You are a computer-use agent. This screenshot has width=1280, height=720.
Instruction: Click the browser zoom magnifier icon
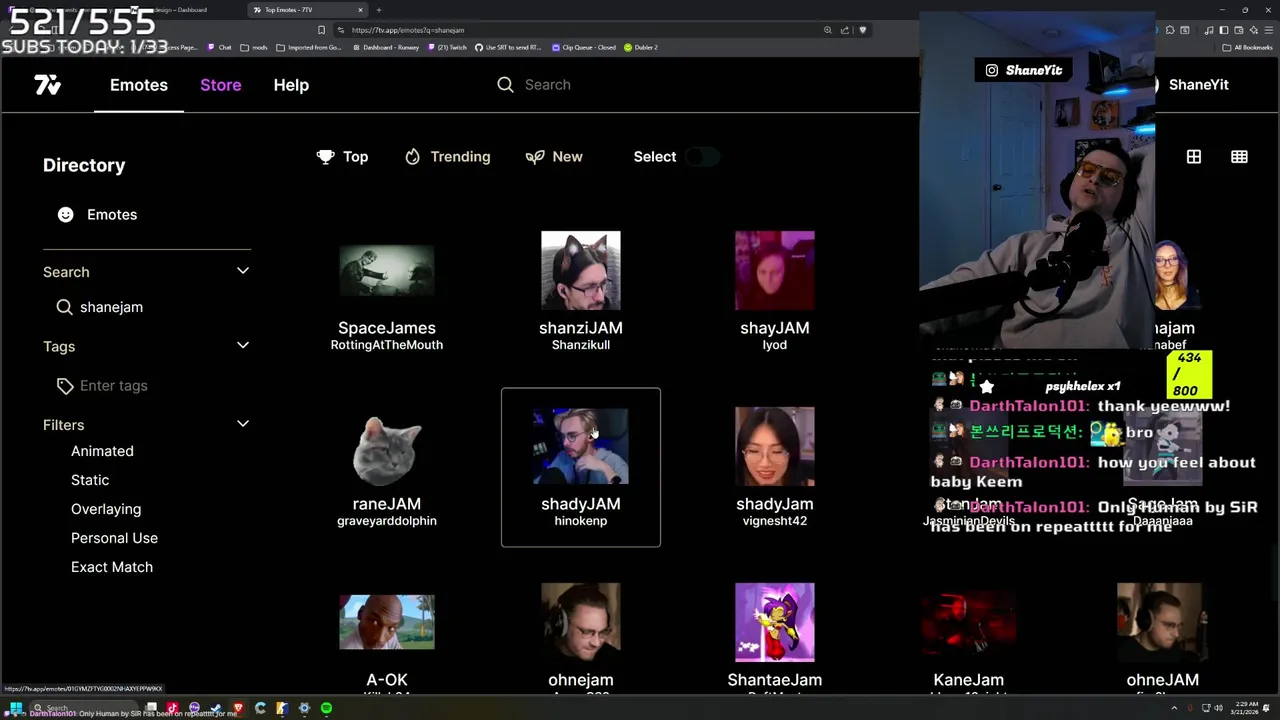(x=827, y=30)
